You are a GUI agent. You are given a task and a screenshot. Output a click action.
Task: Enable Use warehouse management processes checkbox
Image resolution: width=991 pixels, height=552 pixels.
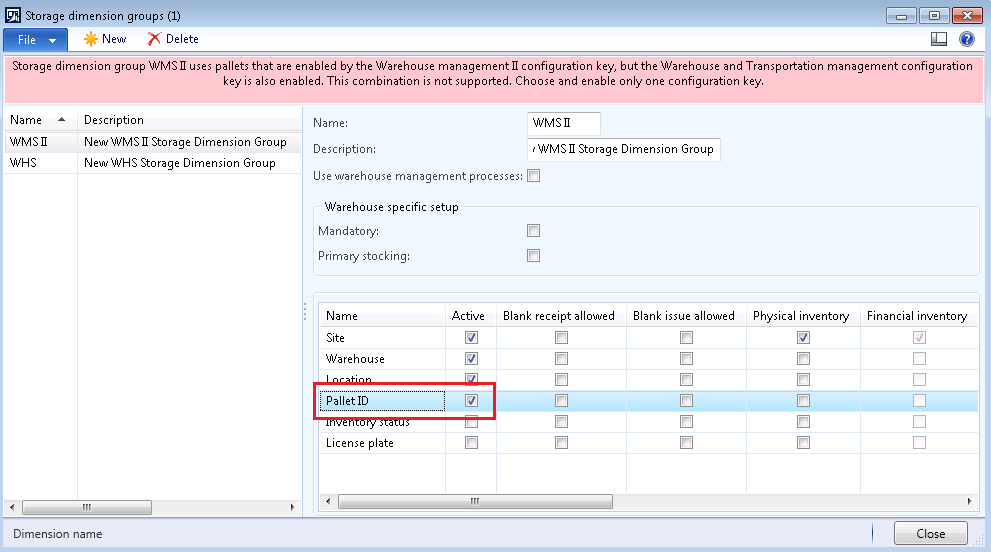click(x=534, y=176)
